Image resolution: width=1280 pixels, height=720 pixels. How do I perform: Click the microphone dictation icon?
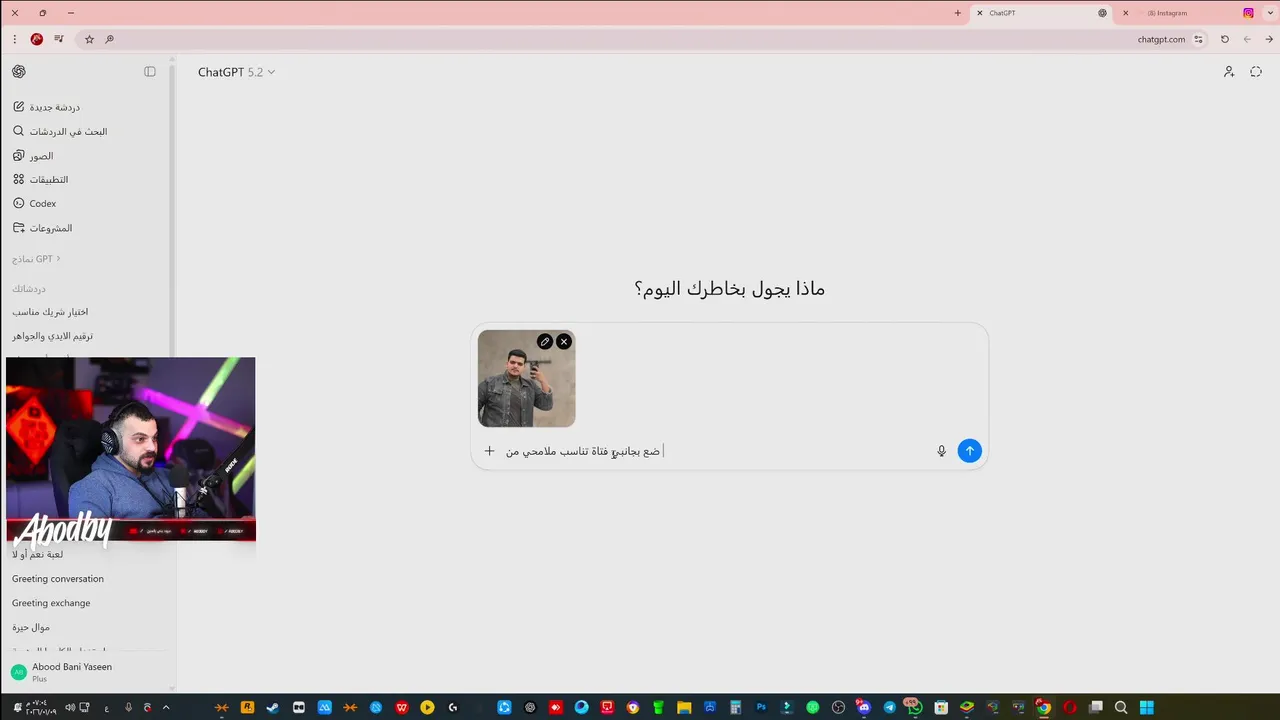point(941,451)
